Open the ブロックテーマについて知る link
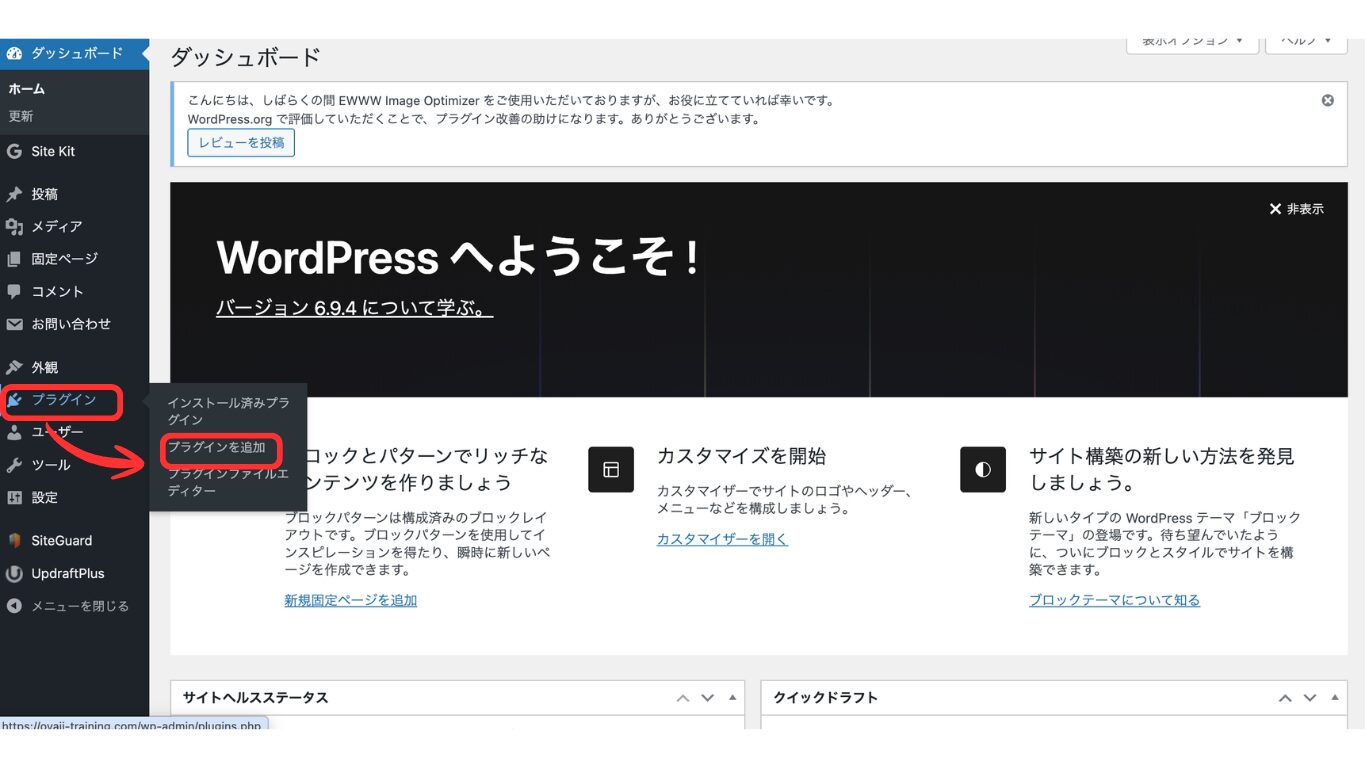The height and width of the screenshot is (768, 1366). tap(1114, 601)
